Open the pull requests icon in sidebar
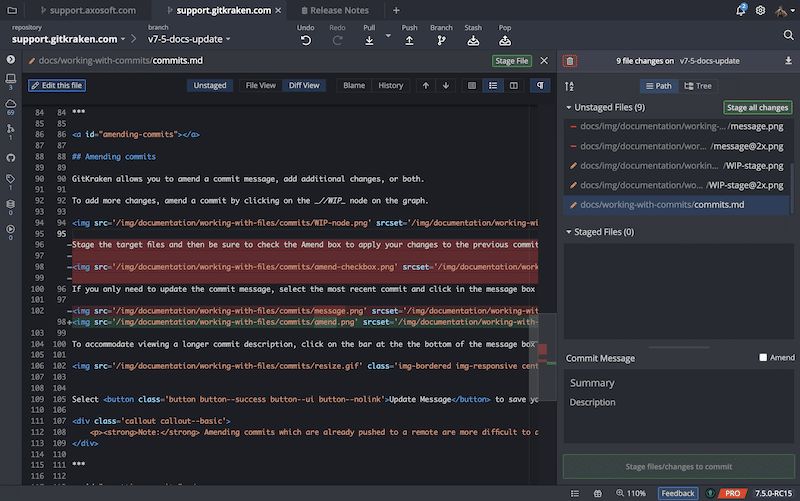Viewport: 800px width, 501px height. point(11,129)
